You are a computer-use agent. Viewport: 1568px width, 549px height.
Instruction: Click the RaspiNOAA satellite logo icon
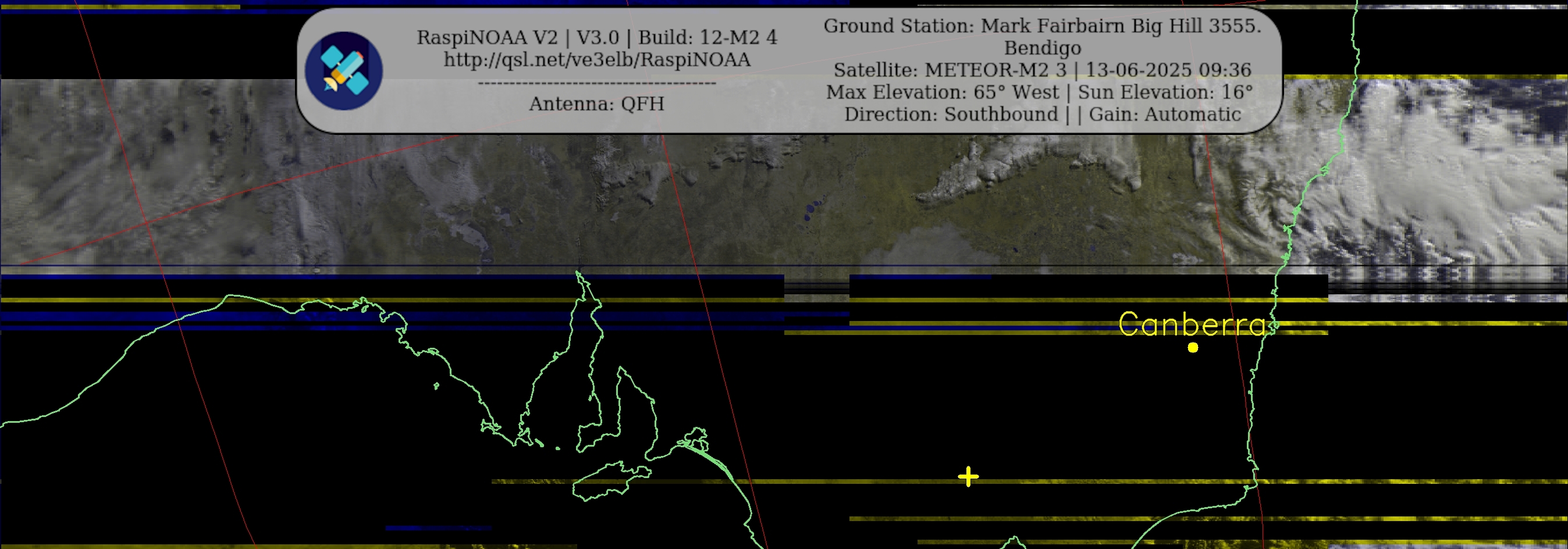[343, 70]
